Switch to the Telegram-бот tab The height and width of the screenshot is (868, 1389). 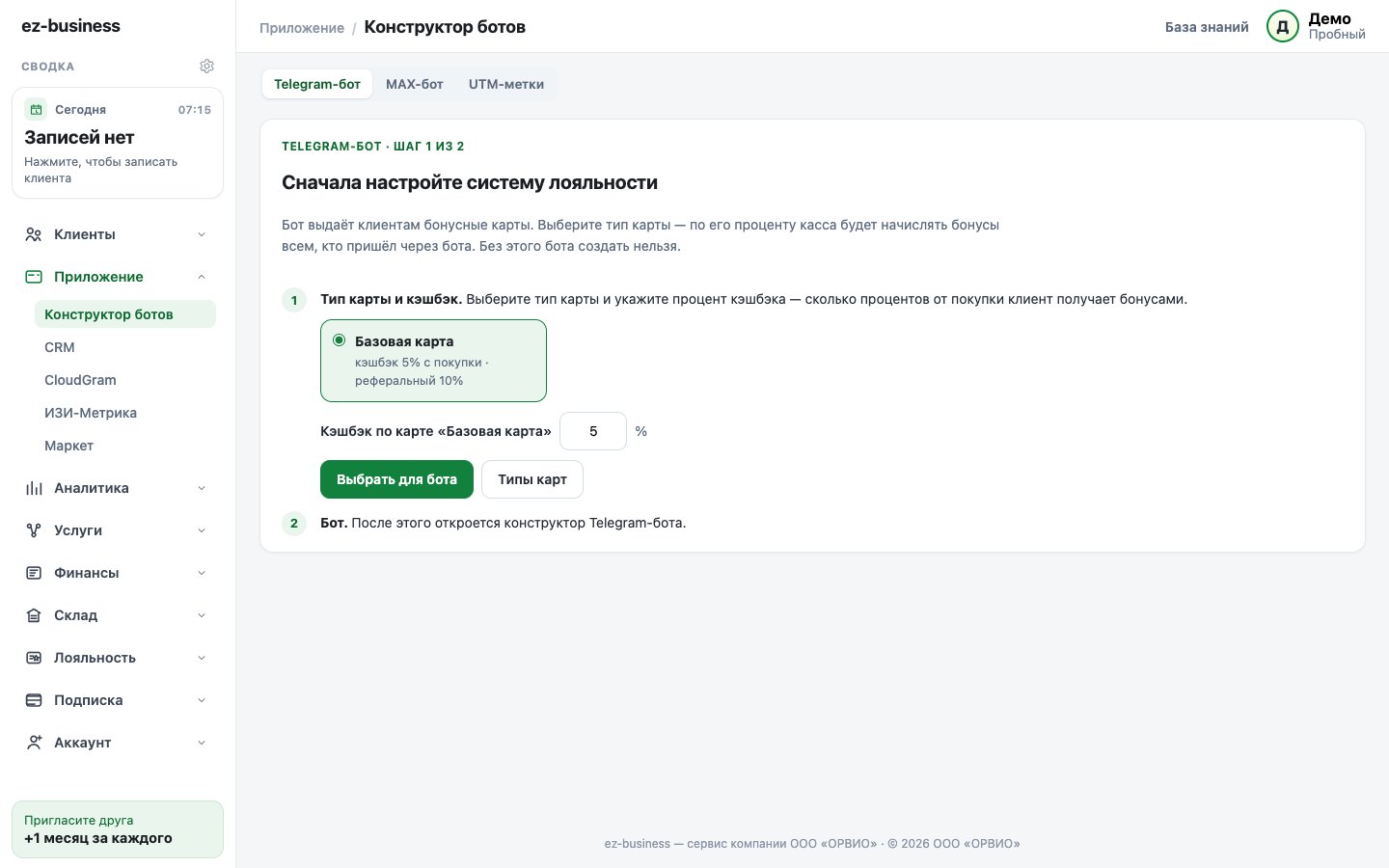317,84
